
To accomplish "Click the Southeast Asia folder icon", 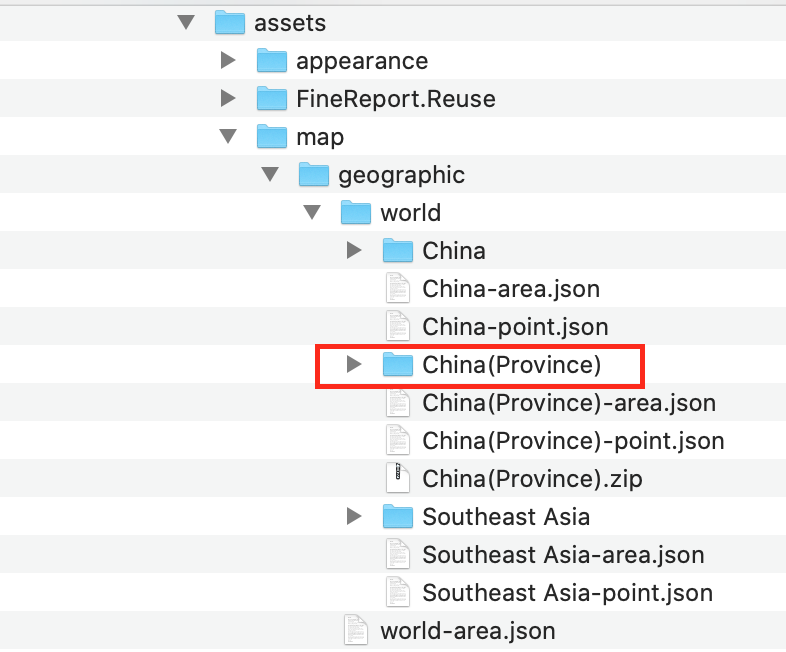I will click(x=398, y=517).
